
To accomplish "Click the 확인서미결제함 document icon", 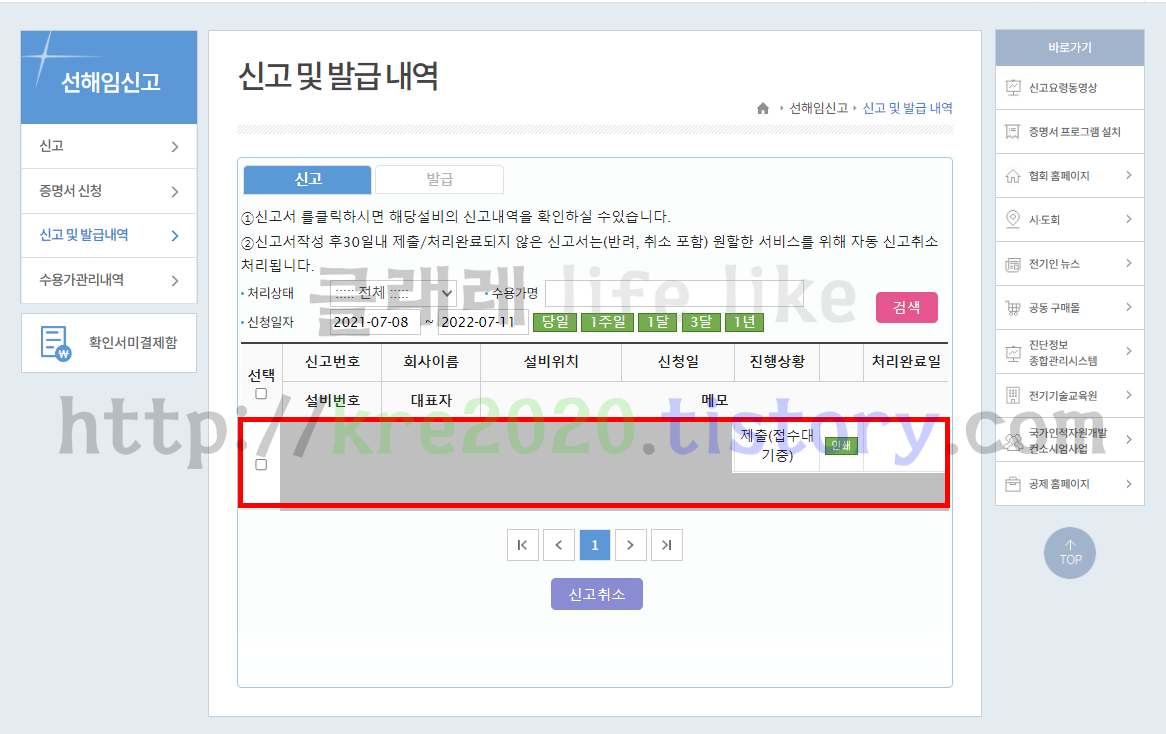I will (x=56, y=343).
